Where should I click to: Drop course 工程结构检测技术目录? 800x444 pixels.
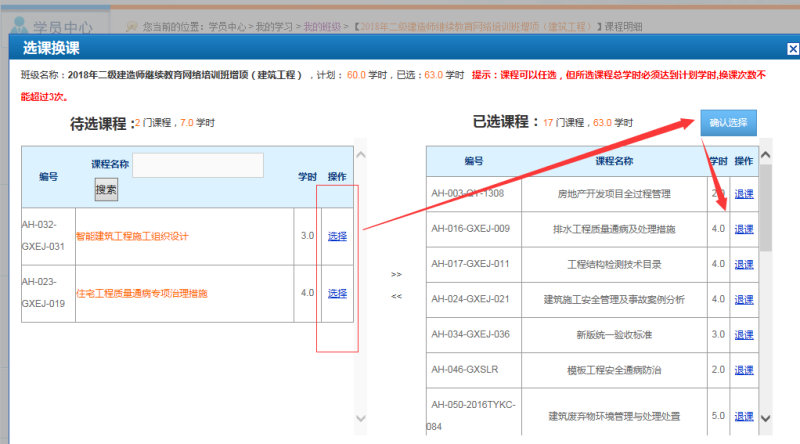(744, 264)
